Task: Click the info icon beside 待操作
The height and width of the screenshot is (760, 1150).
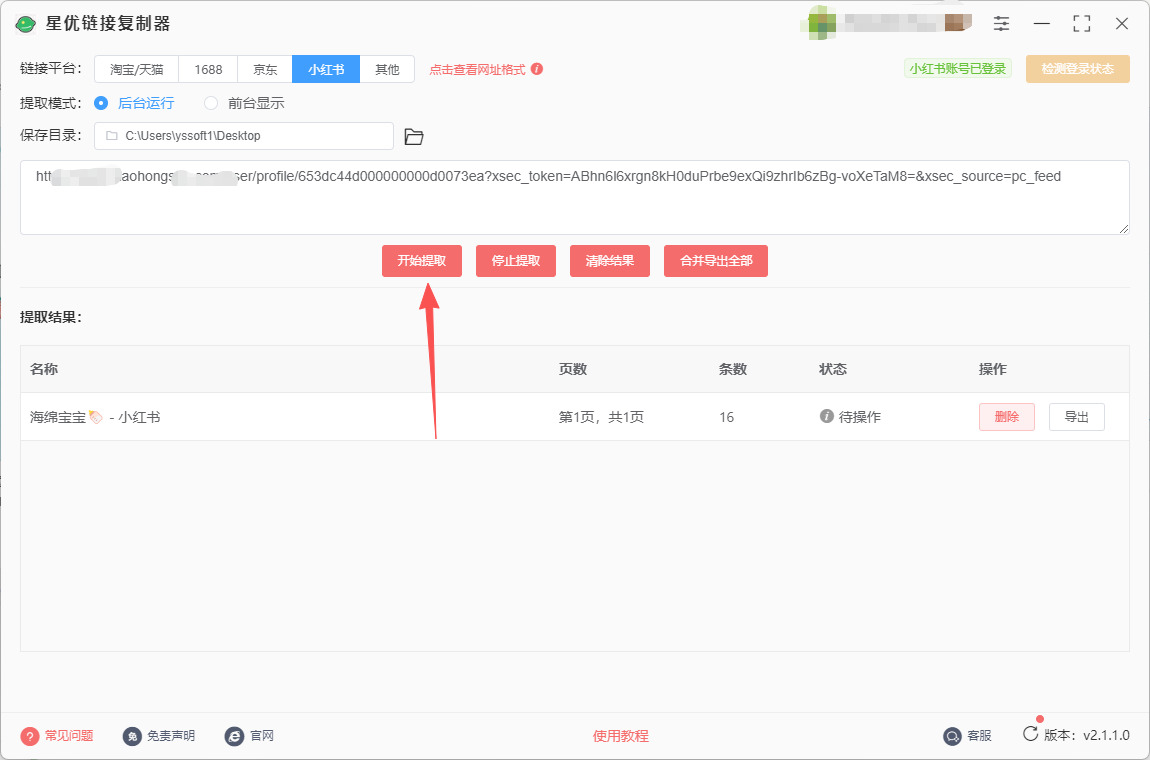Action: click(827, 417)
